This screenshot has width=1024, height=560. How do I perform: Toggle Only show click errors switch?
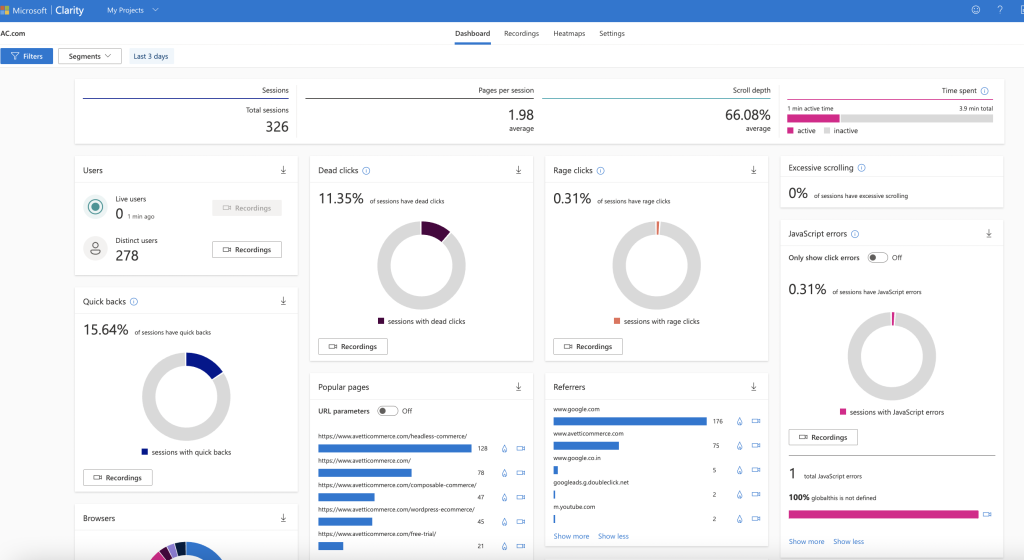877,258
